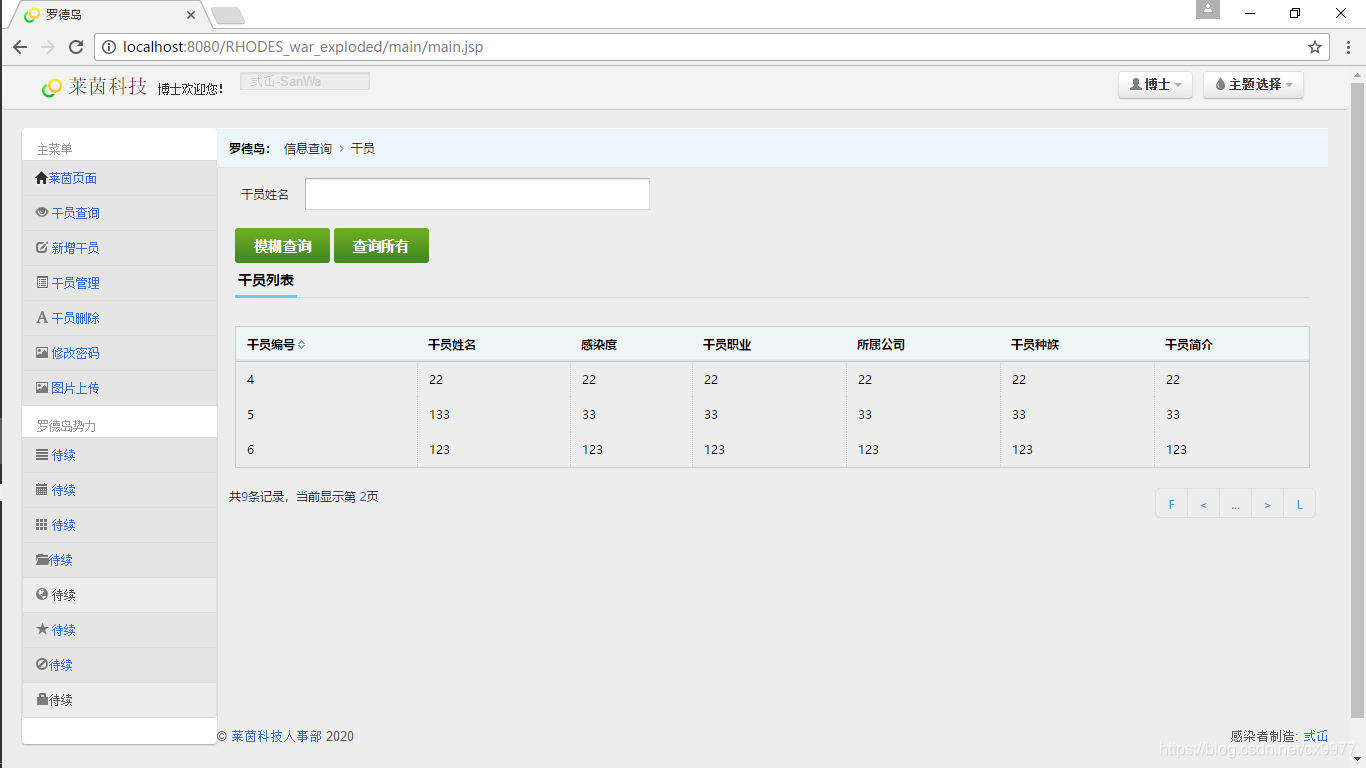
Task: Bookmark this page with the star icon
Action: tap(1315, 47)
